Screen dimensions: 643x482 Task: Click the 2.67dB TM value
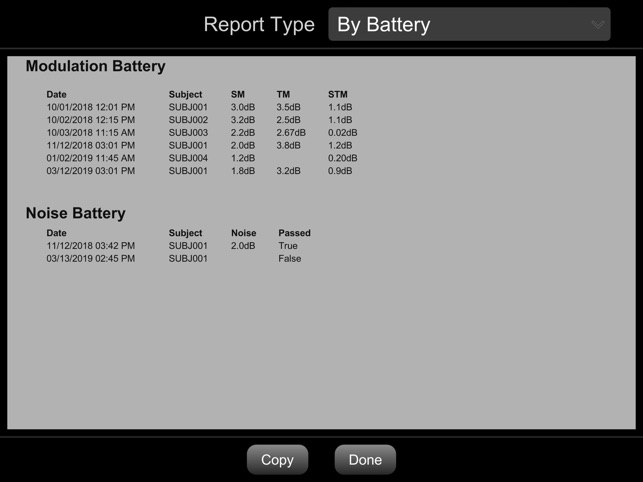point(291,132)
